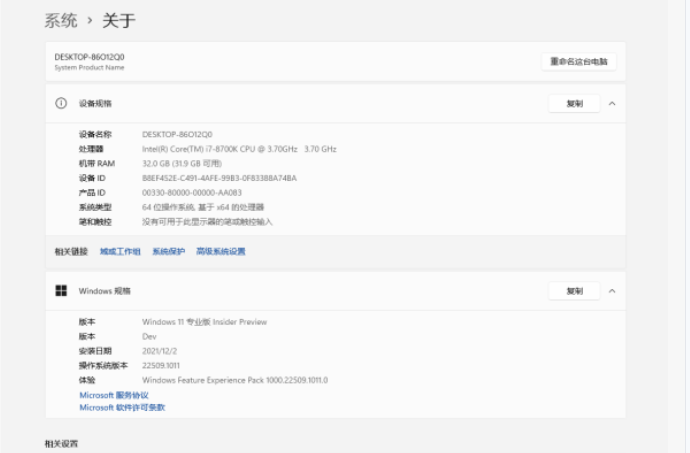Copy device specifications with 复制 button
The height and width of the screenshot is (453, 690).
click(x=574, y=103)
